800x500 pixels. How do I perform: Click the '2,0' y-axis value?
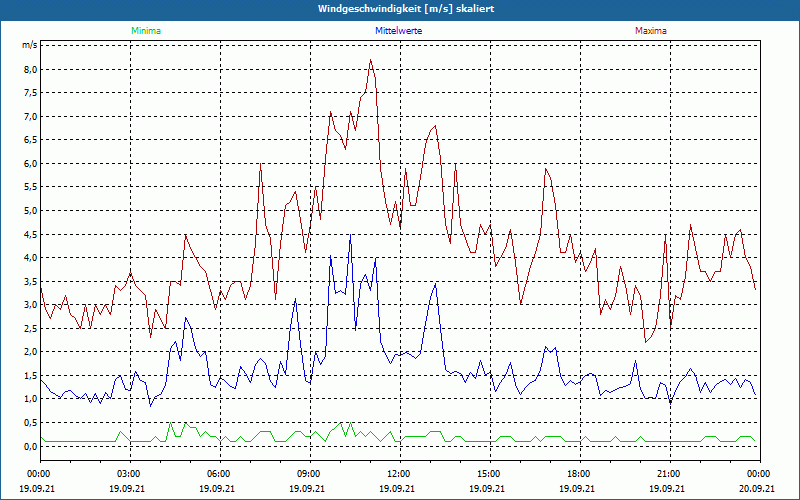31,352
